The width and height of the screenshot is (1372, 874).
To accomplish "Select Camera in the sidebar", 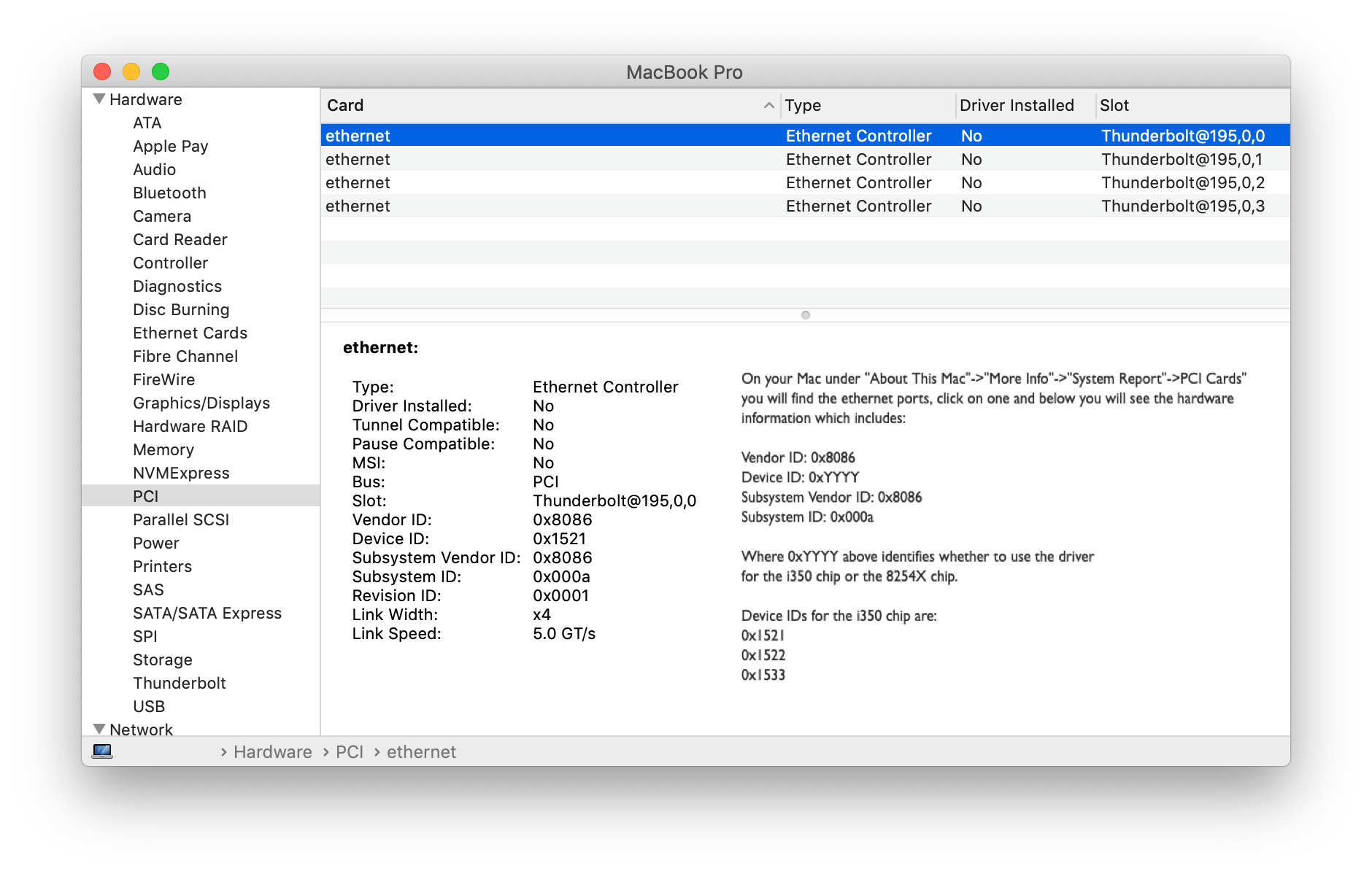I will tap(162, 216).
